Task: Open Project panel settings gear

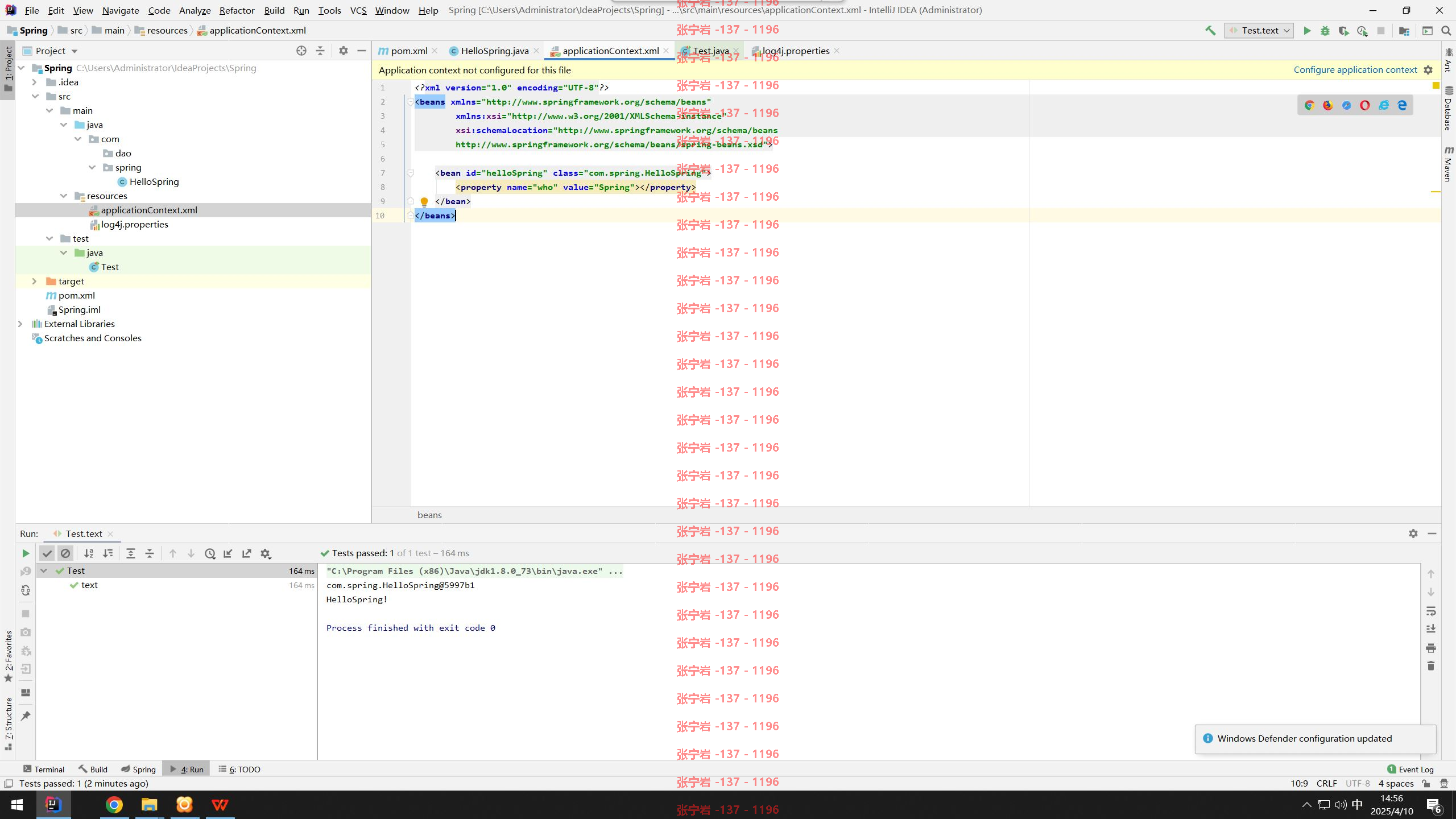Action: [343, 51]
